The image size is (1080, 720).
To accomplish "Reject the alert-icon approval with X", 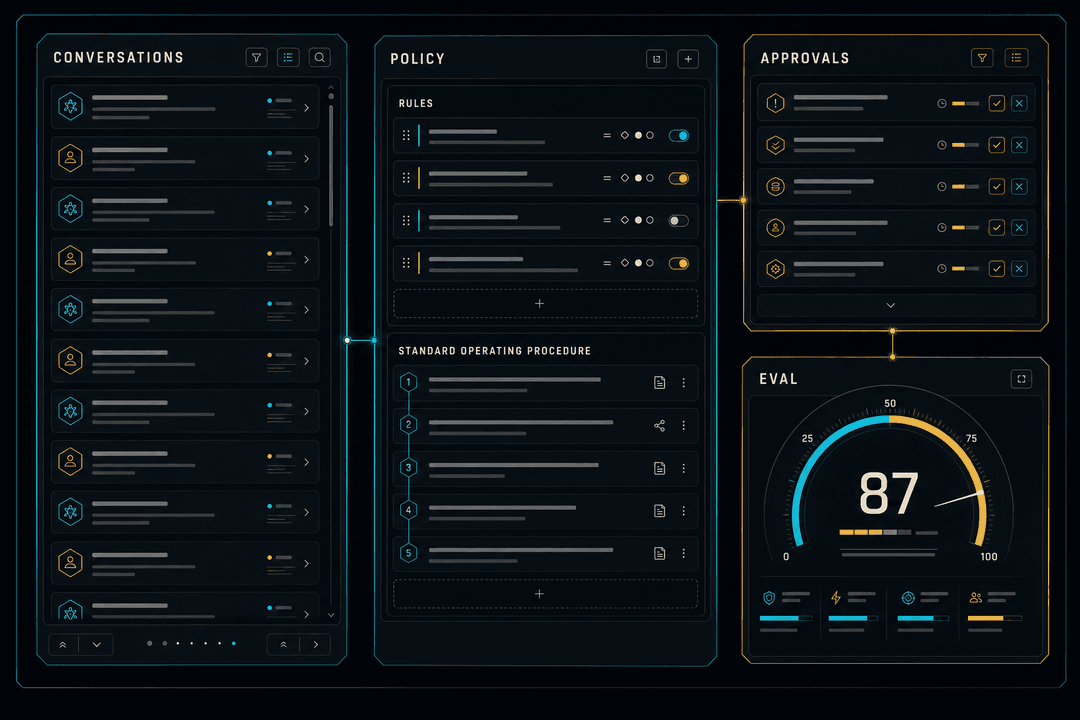I will point(1019,103).
